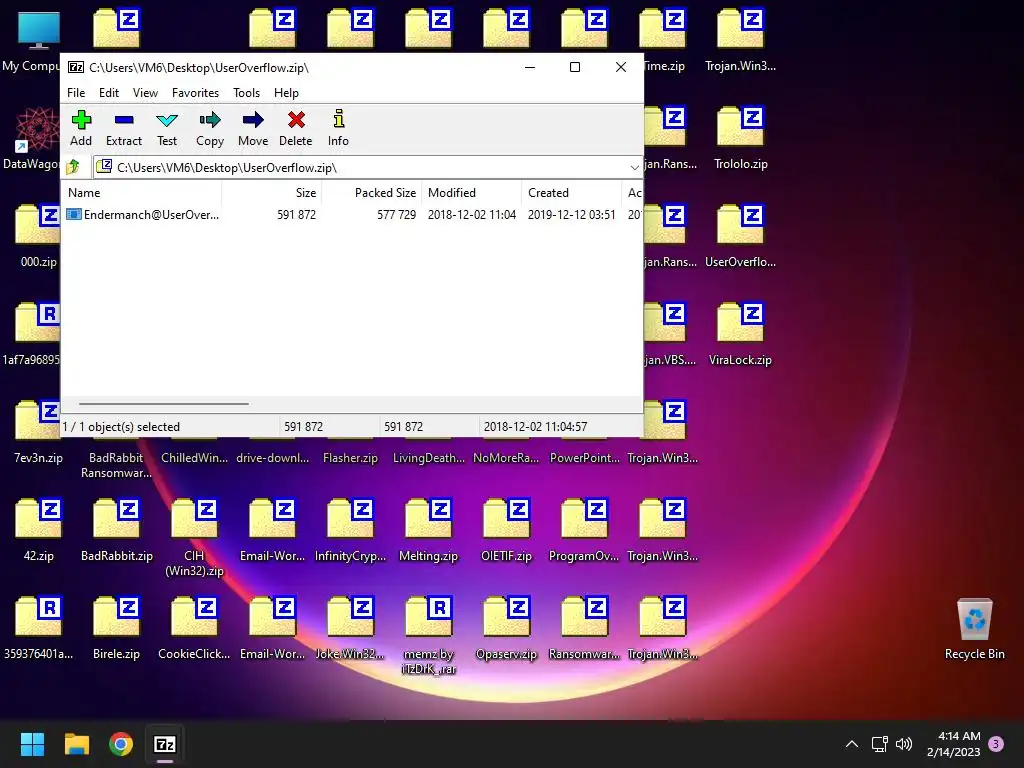The height and width of the screenshot is (768, 1024).
Task: Expand the address bar path dropdown
Action: (x=634, y=168)
